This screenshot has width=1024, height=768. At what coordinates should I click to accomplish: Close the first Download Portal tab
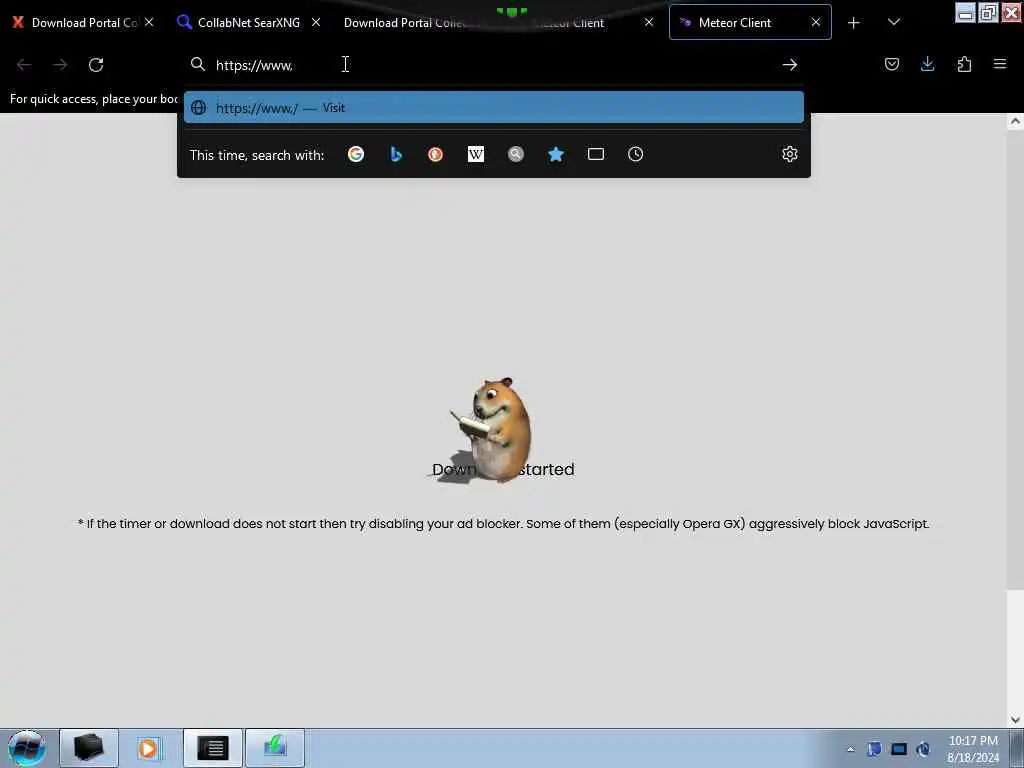pos(149,22)
